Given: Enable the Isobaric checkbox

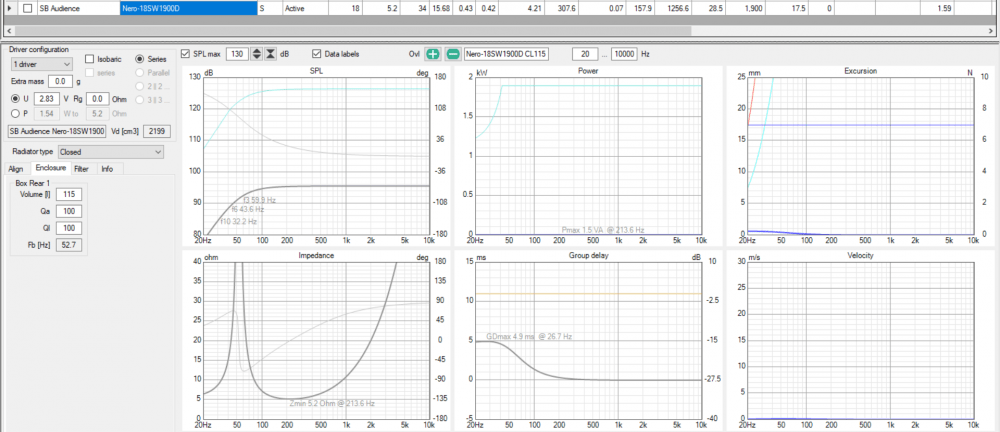Looking at the screenshot, I should (x=90, y=59).
